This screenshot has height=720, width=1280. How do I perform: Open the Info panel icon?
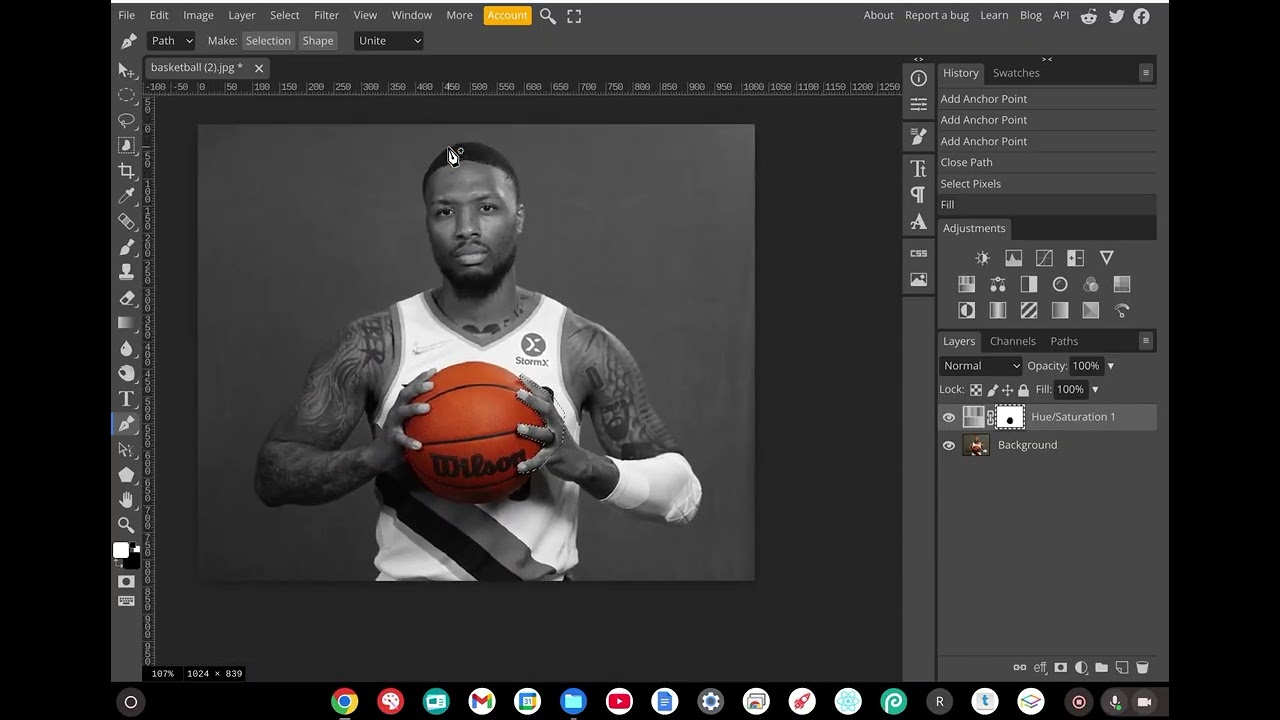(x=918, y=78)
